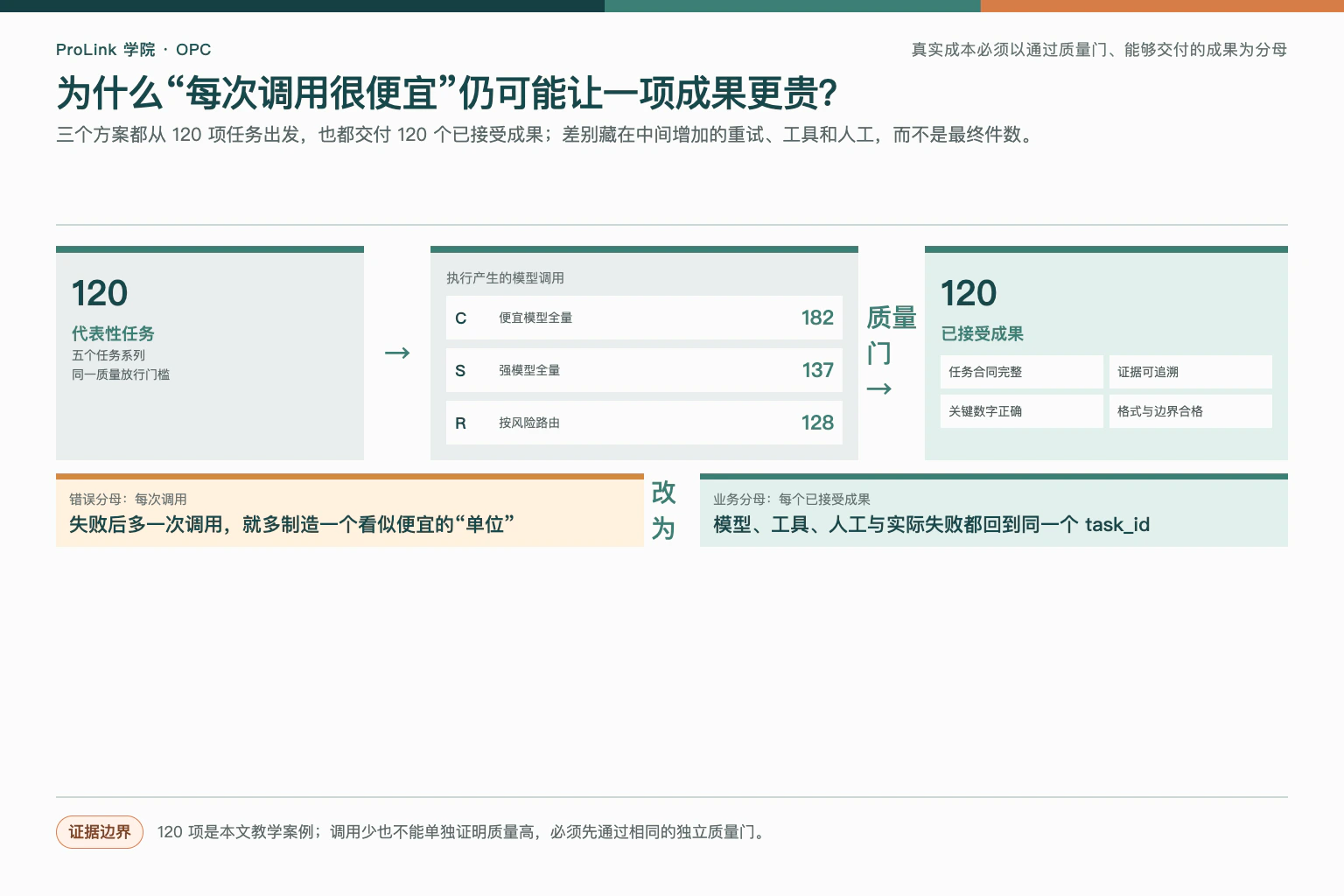The width and height of the screenshot is (1344, 896).
Task: Click the 改为 label between the boxes
Action: tap(663, 510)
